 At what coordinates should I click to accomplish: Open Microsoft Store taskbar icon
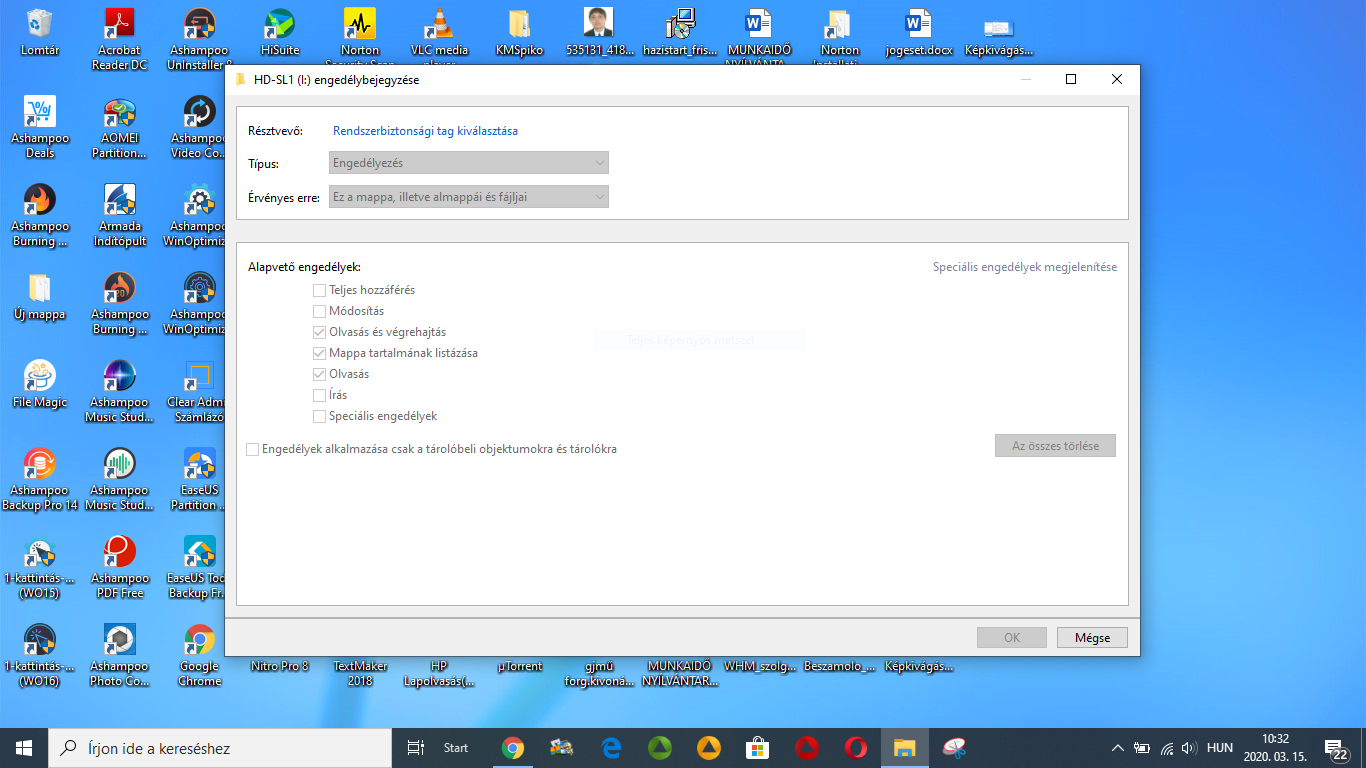coord(758,747)
